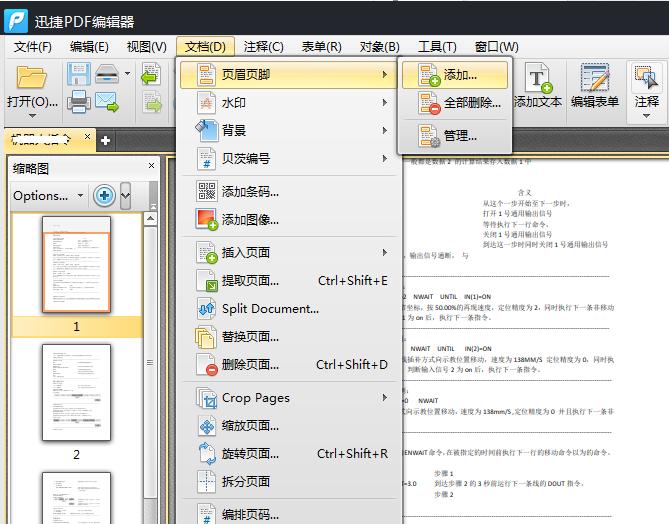The image size is (669, 524).
Task: Click the 添加图像 picture icon
Action: 207,219
